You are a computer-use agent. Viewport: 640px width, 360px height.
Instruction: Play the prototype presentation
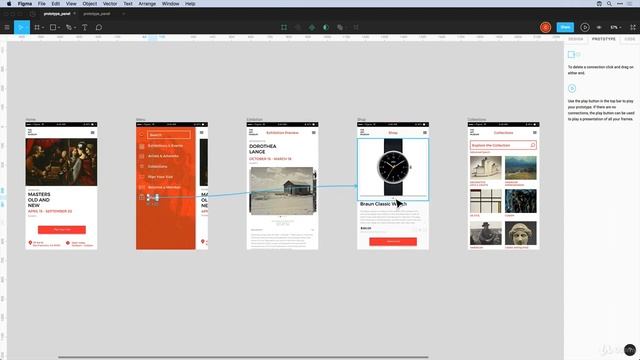click(x=584, y=27)
